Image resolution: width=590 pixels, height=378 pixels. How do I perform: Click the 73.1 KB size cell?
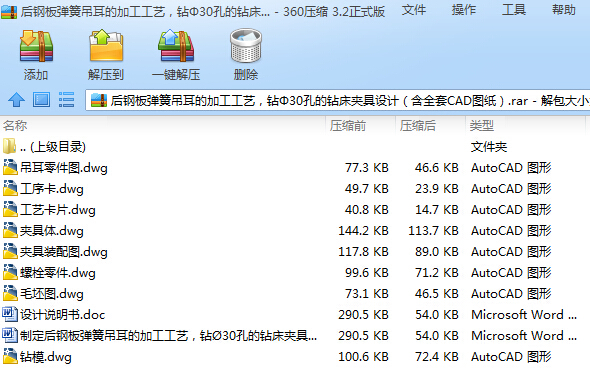click(367, 294)
